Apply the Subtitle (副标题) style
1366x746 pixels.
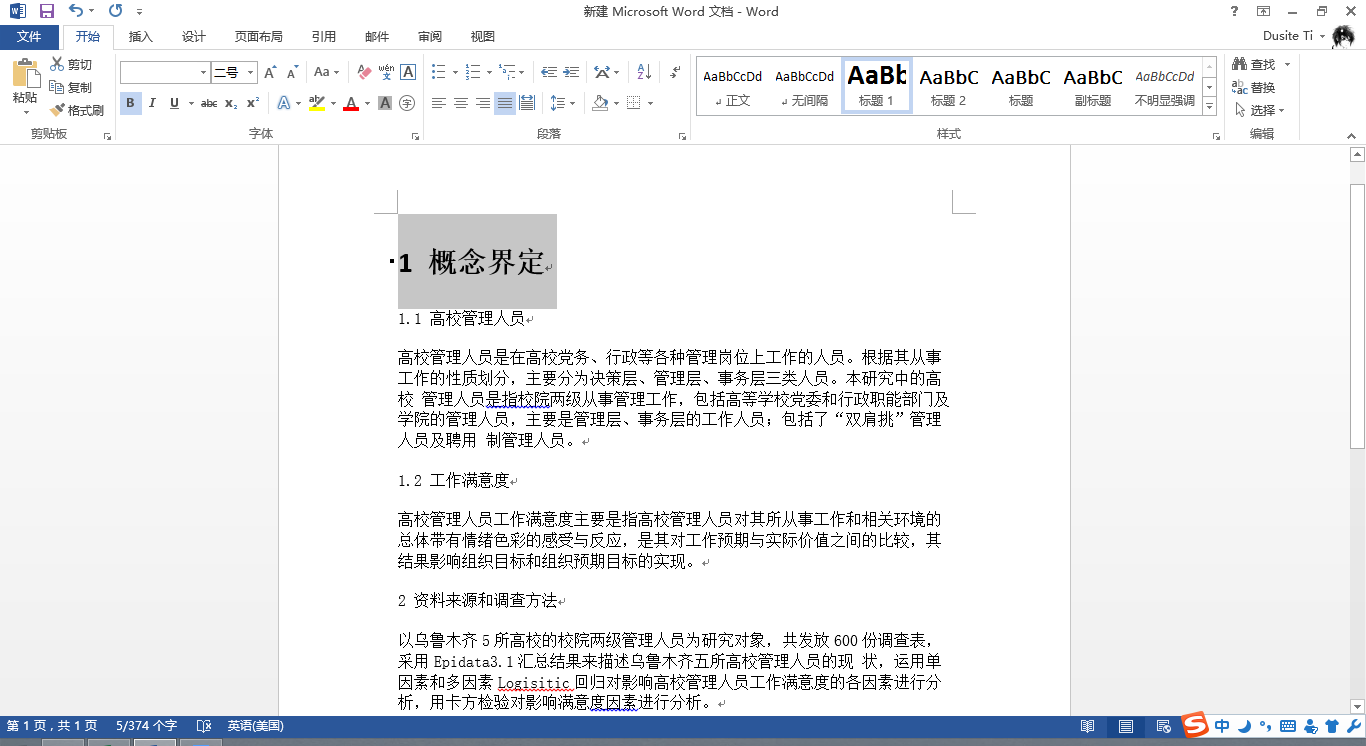[x=1093, y=86]
